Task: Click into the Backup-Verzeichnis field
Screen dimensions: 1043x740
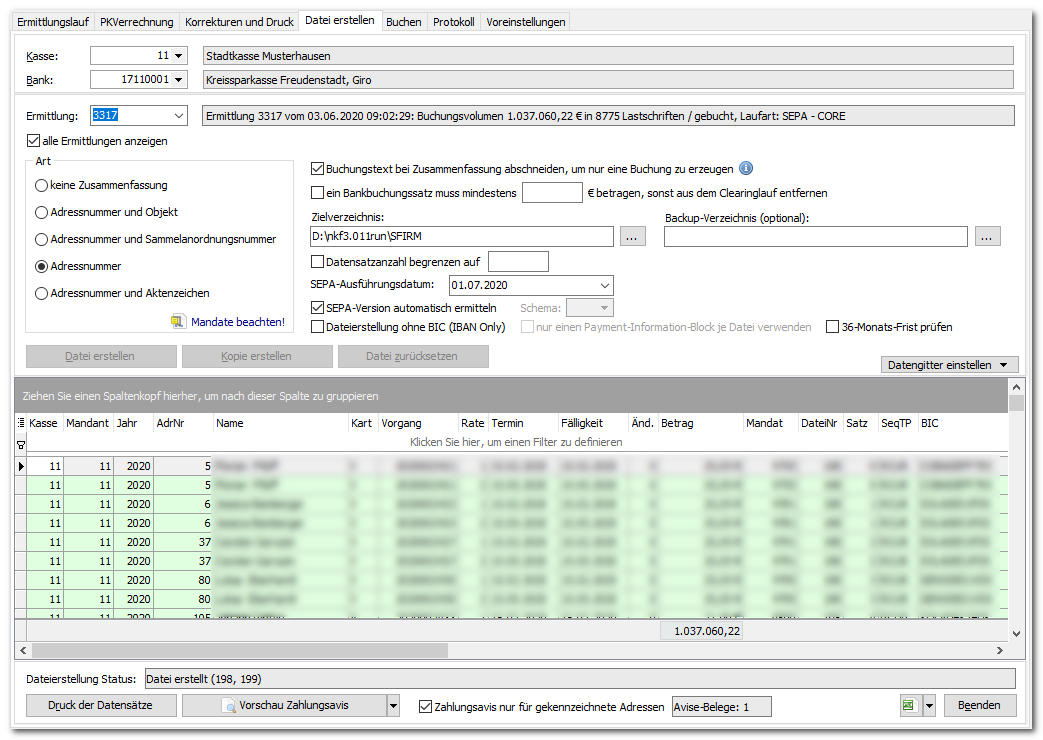Action: [x=816, y=236]
